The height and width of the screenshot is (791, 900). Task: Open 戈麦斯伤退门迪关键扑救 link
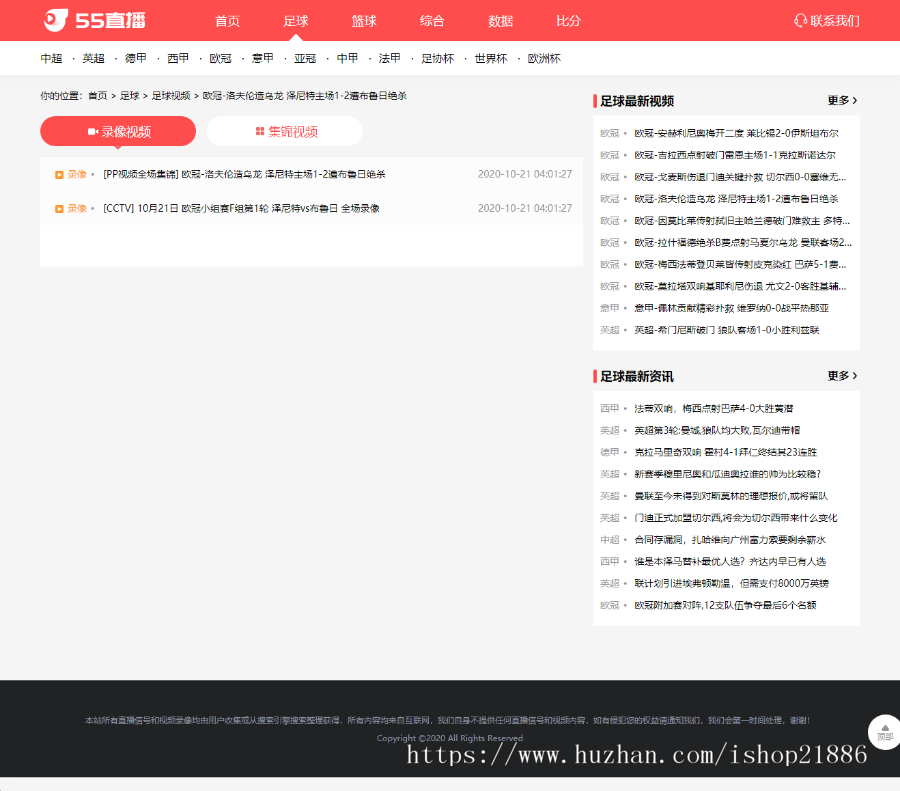pyautogui.click(x=740, y=177)
